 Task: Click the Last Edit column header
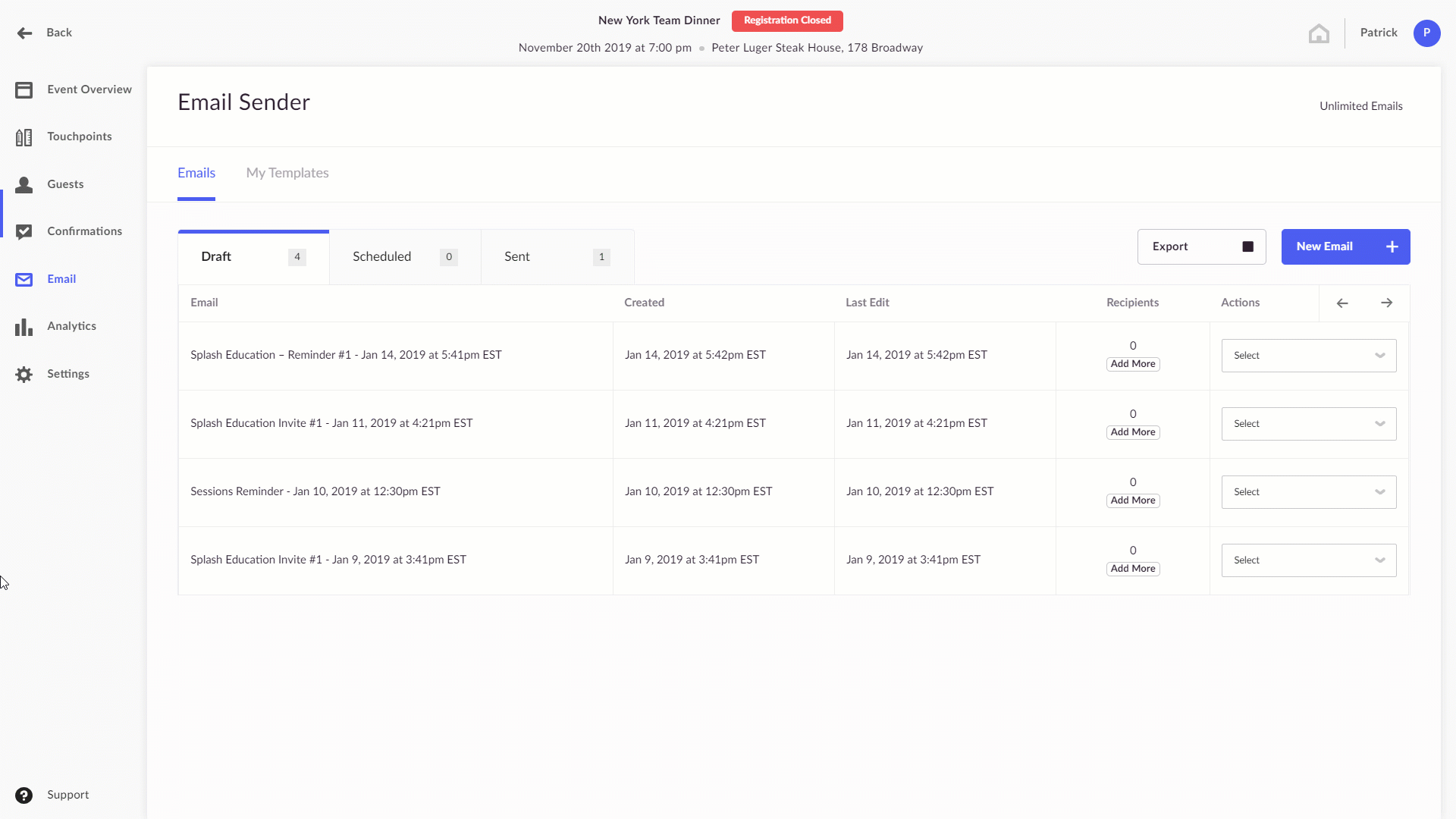[868, 303]
